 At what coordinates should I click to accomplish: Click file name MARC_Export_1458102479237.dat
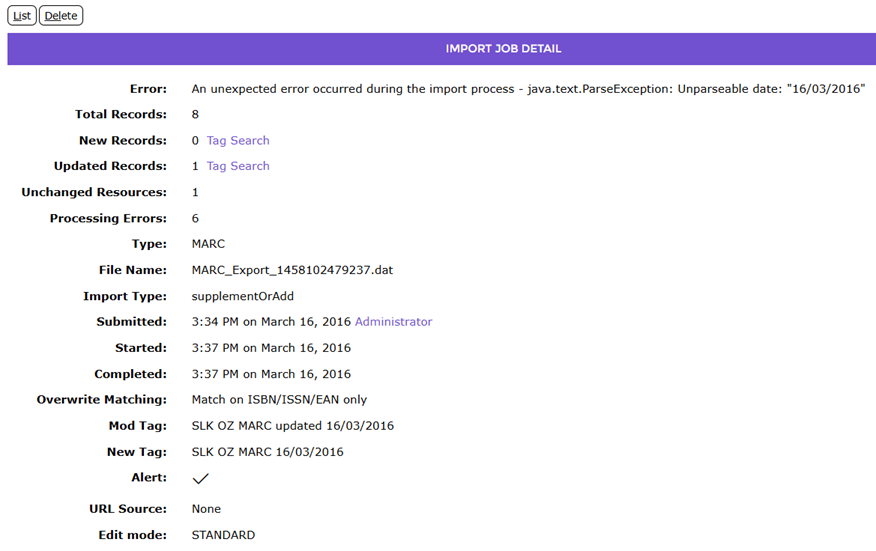click(292, 270)
